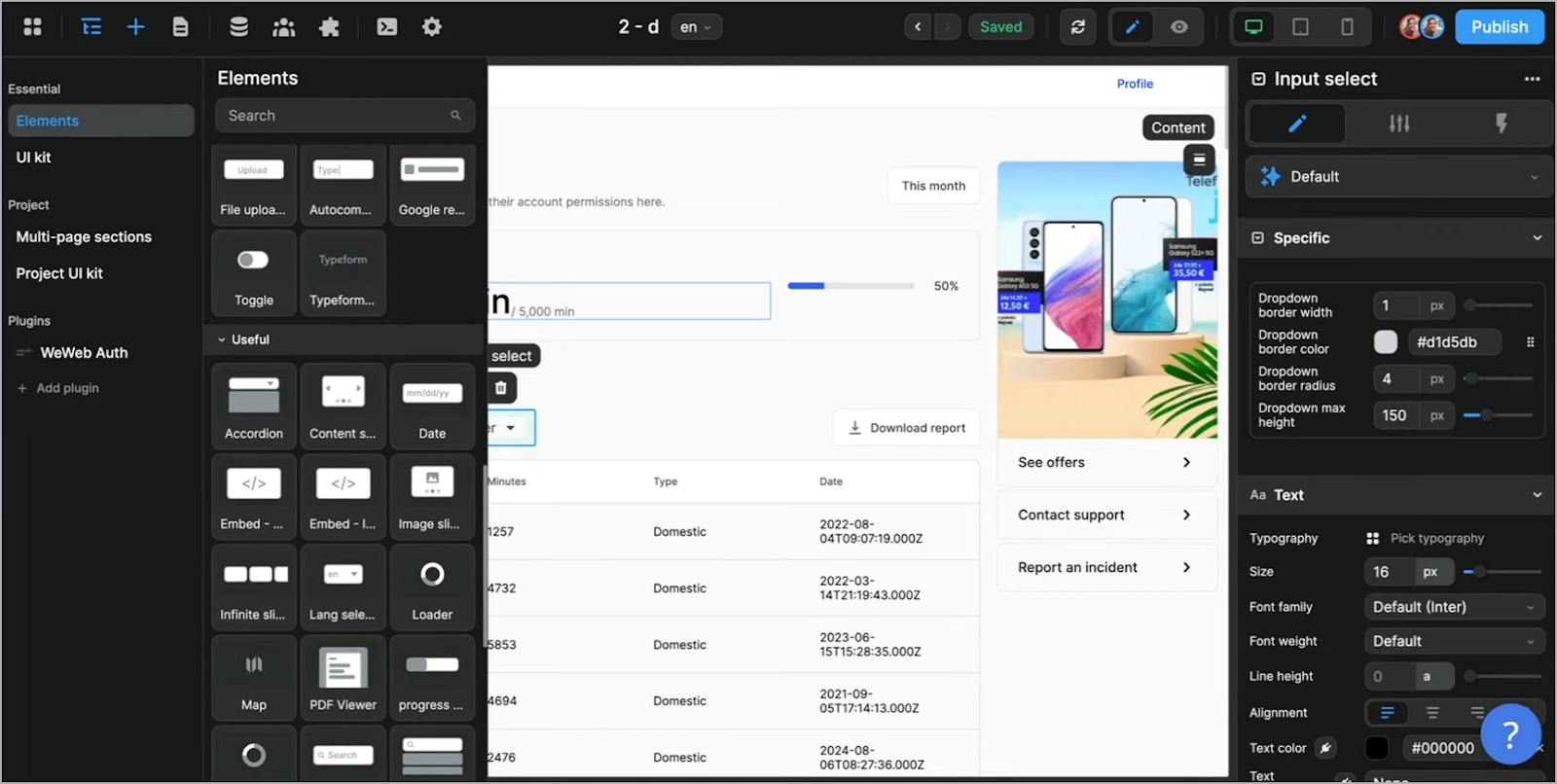
Task: Open the Font weight dropdown
Action: coord(1454,642)
